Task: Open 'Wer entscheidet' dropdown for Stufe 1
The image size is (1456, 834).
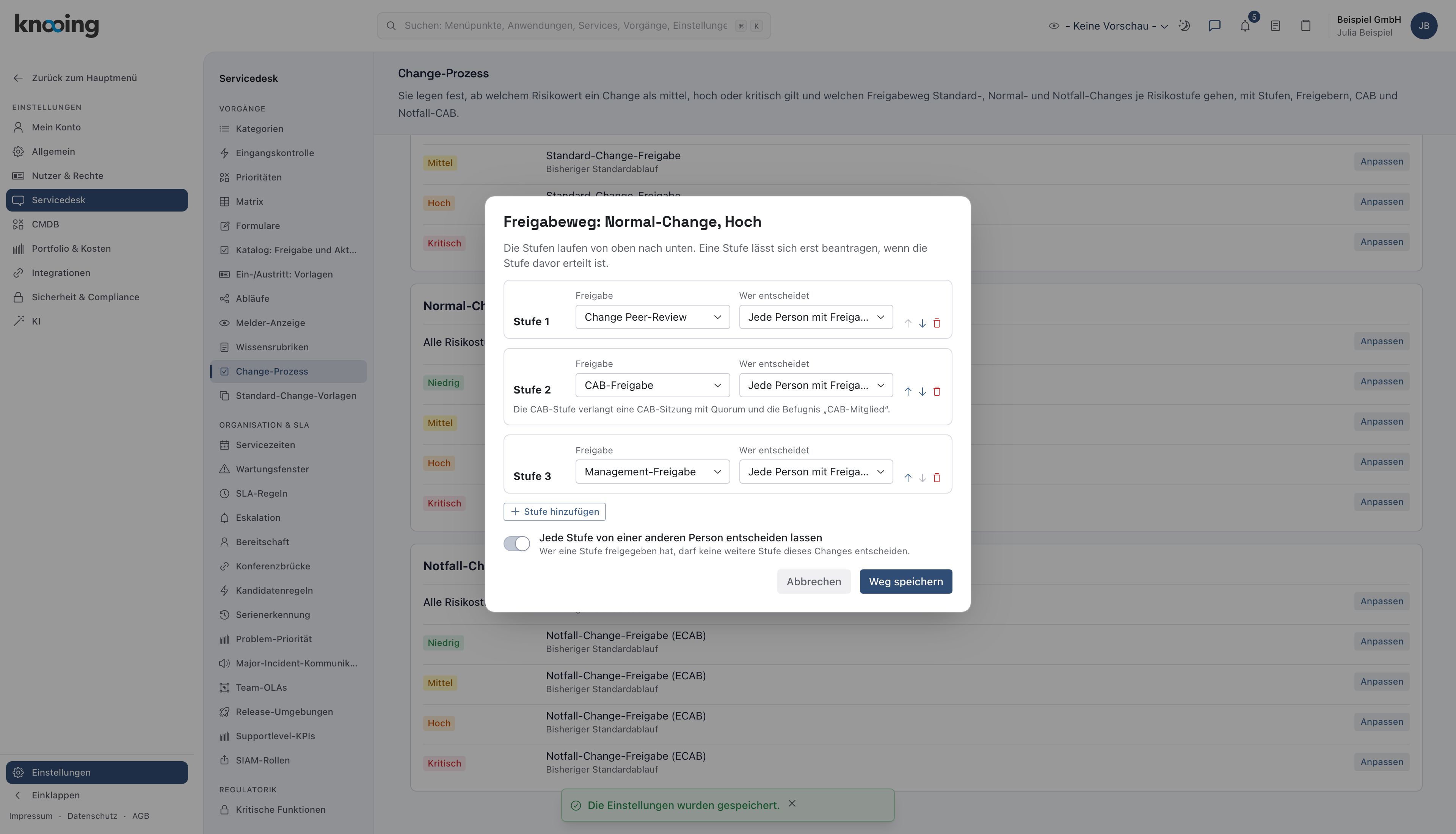Action: tap(816, 317)
